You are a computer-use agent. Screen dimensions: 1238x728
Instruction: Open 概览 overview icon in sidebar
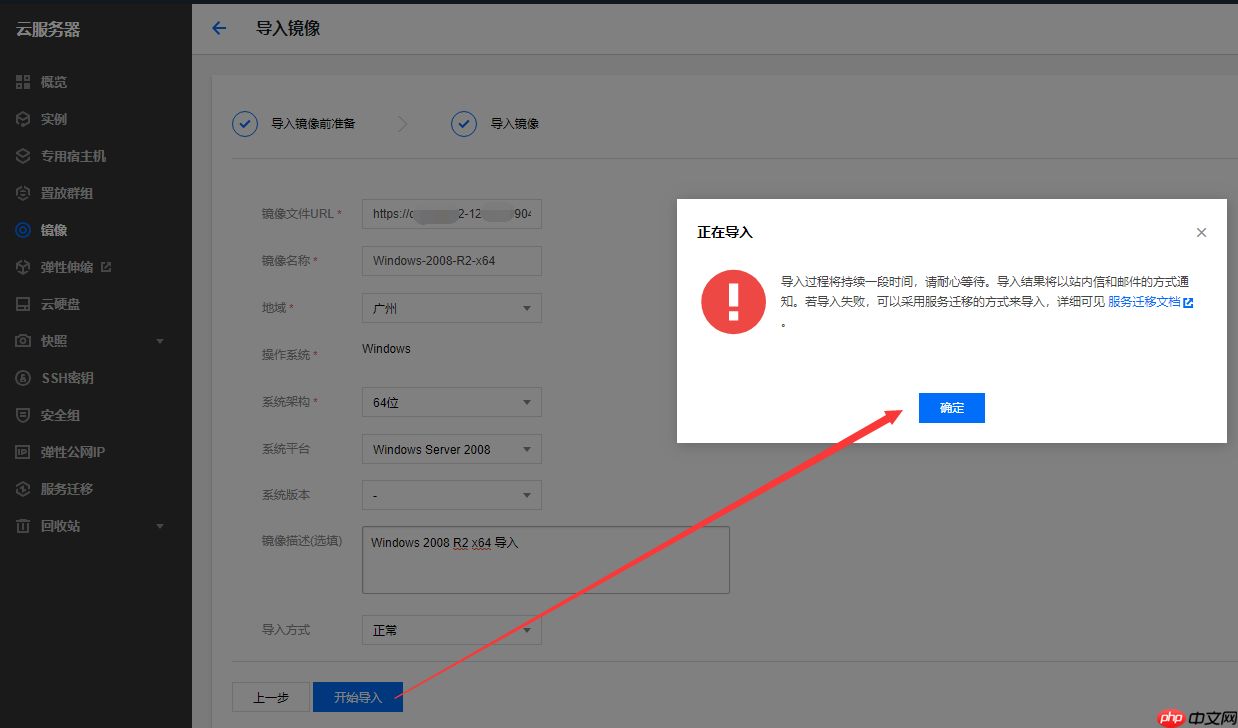23,82
